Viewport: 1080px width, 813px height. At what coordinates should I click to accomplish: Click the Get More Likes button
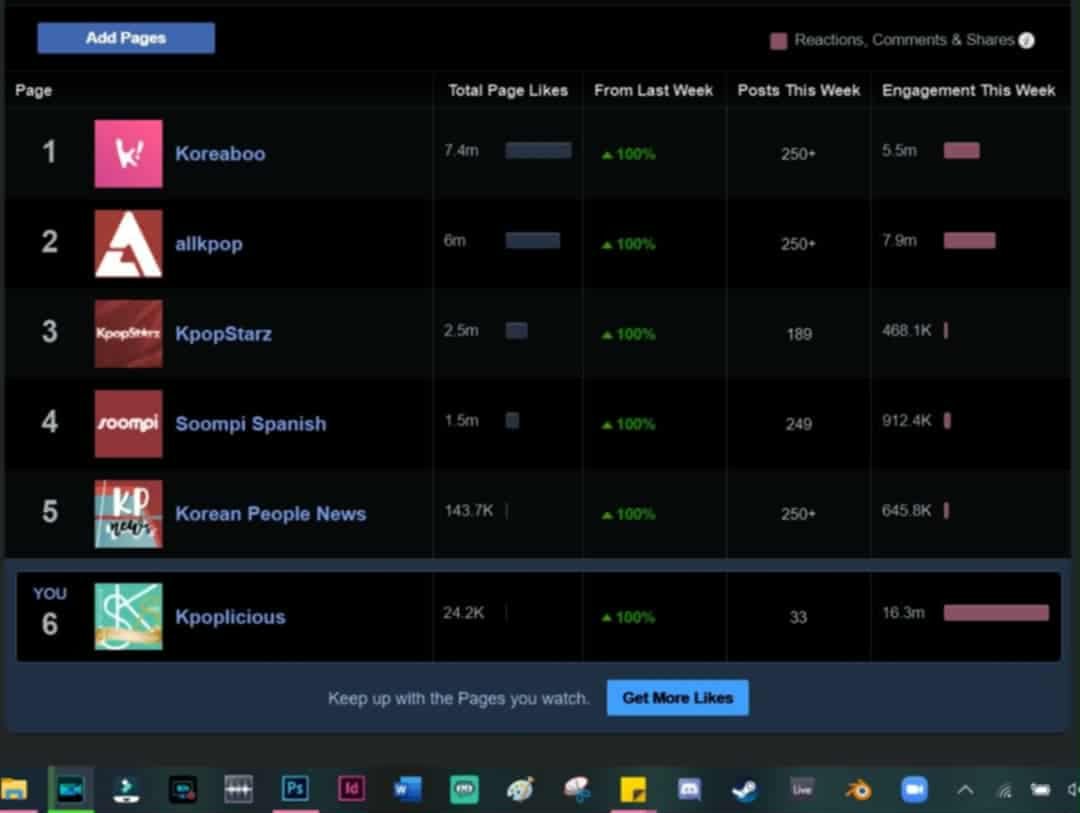677,698
